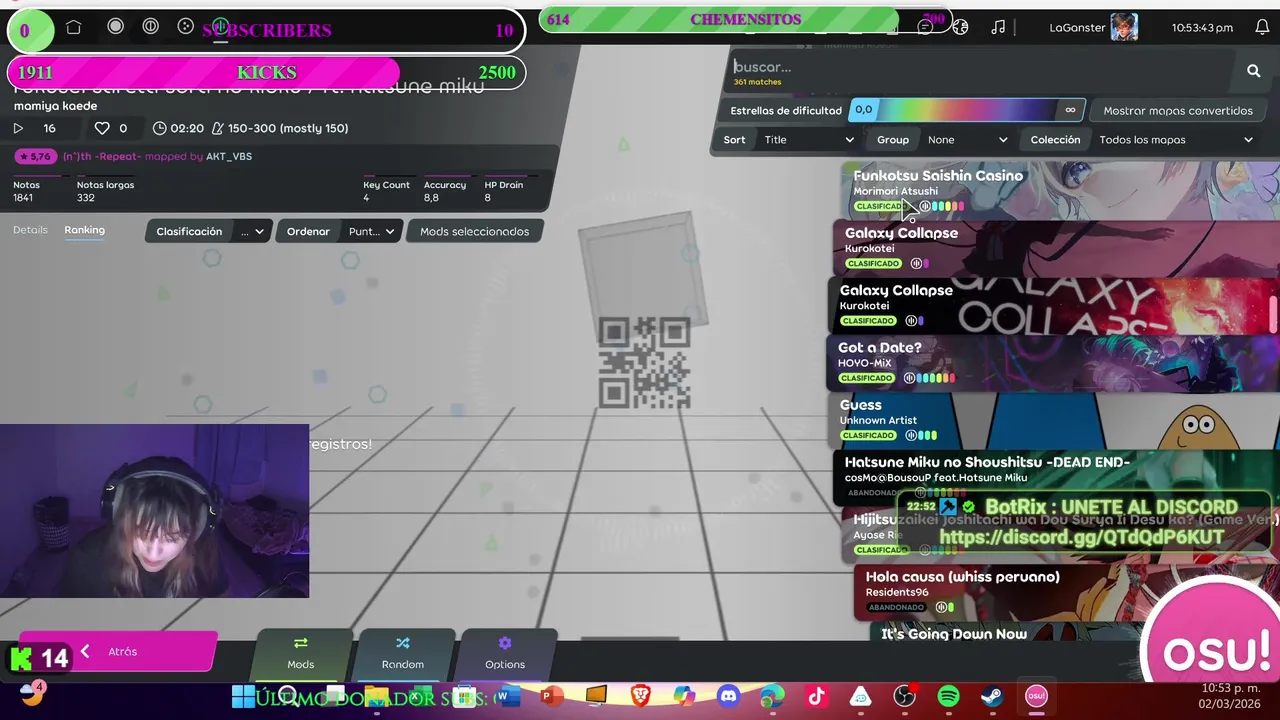Open the Ordenar Punt... dropdown

(x=340, y=231)
